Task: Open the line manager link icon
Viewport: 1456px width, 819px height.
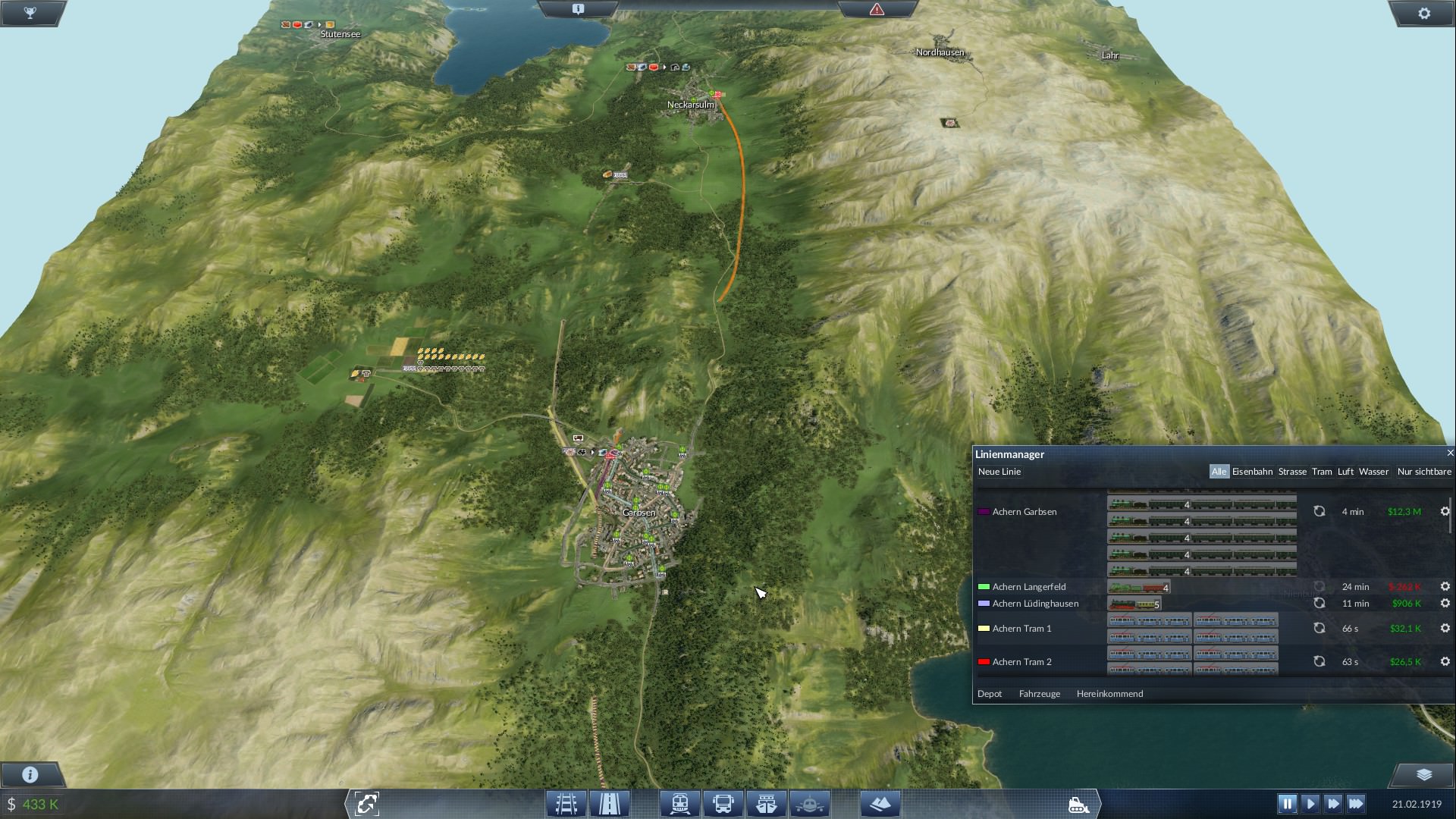Action: 366,803
